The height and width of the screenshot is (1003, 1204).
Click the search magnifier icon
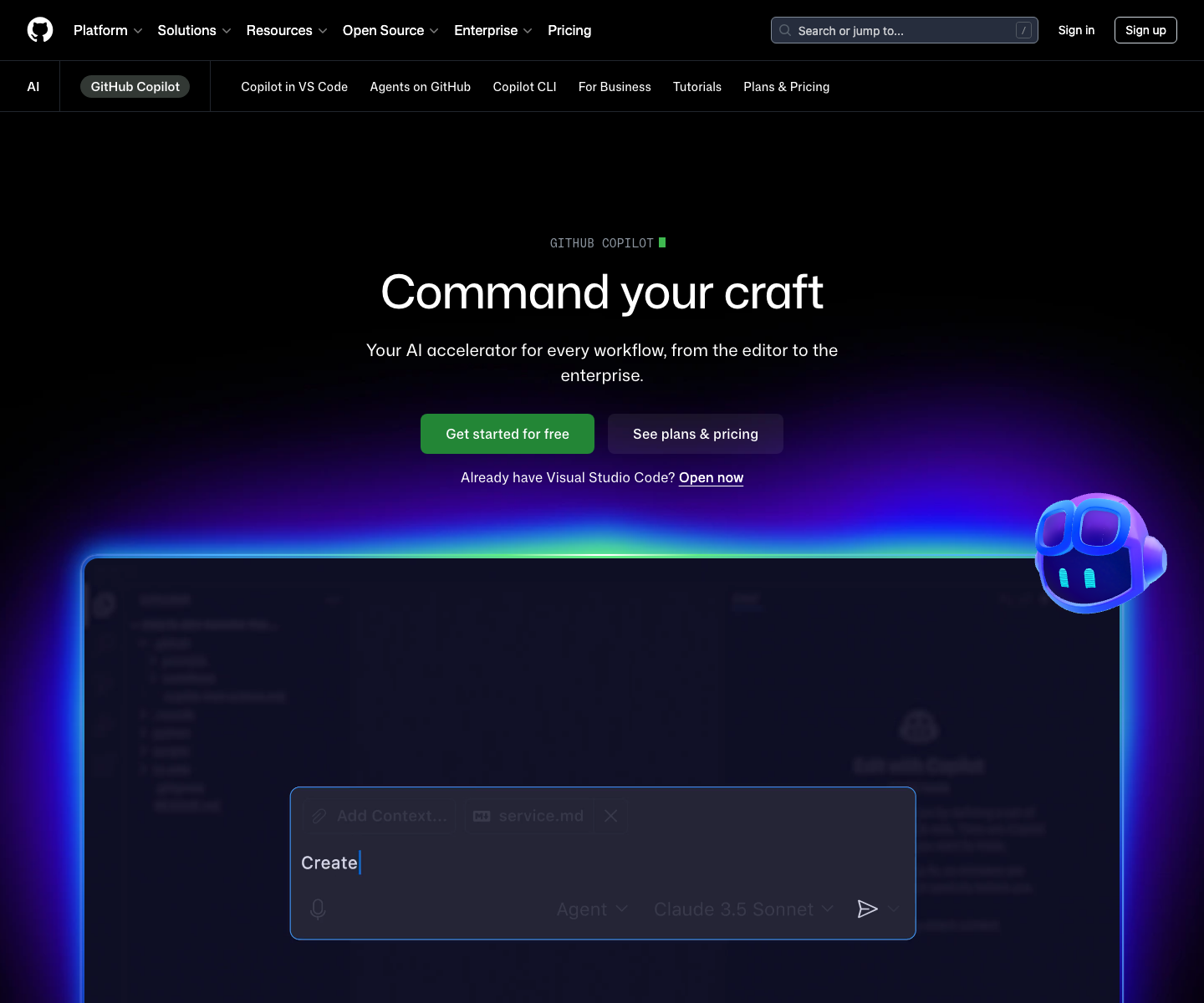pyautogui.click(x=785, y=30)
